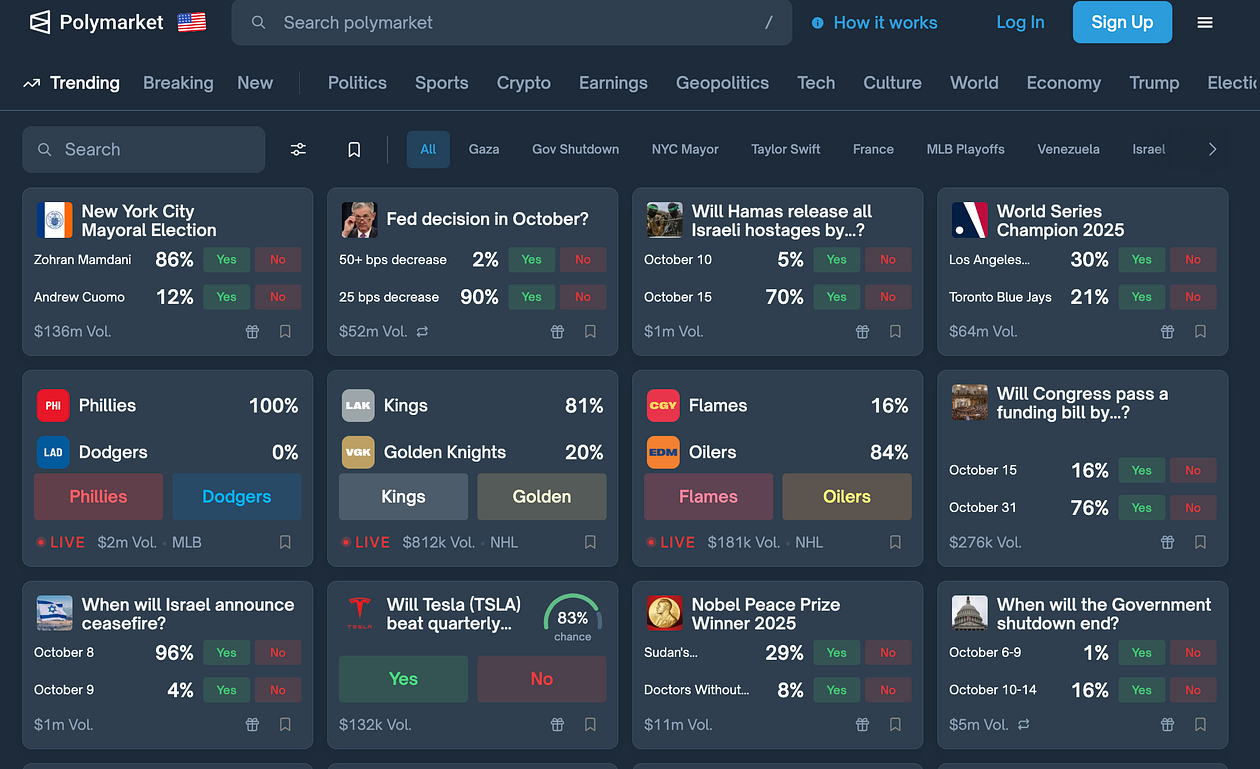Viewport: 1260px width, 769px height.
Task: Bookmark the World Series Champion 2025 card
Action: click(x=1200, y=331)
